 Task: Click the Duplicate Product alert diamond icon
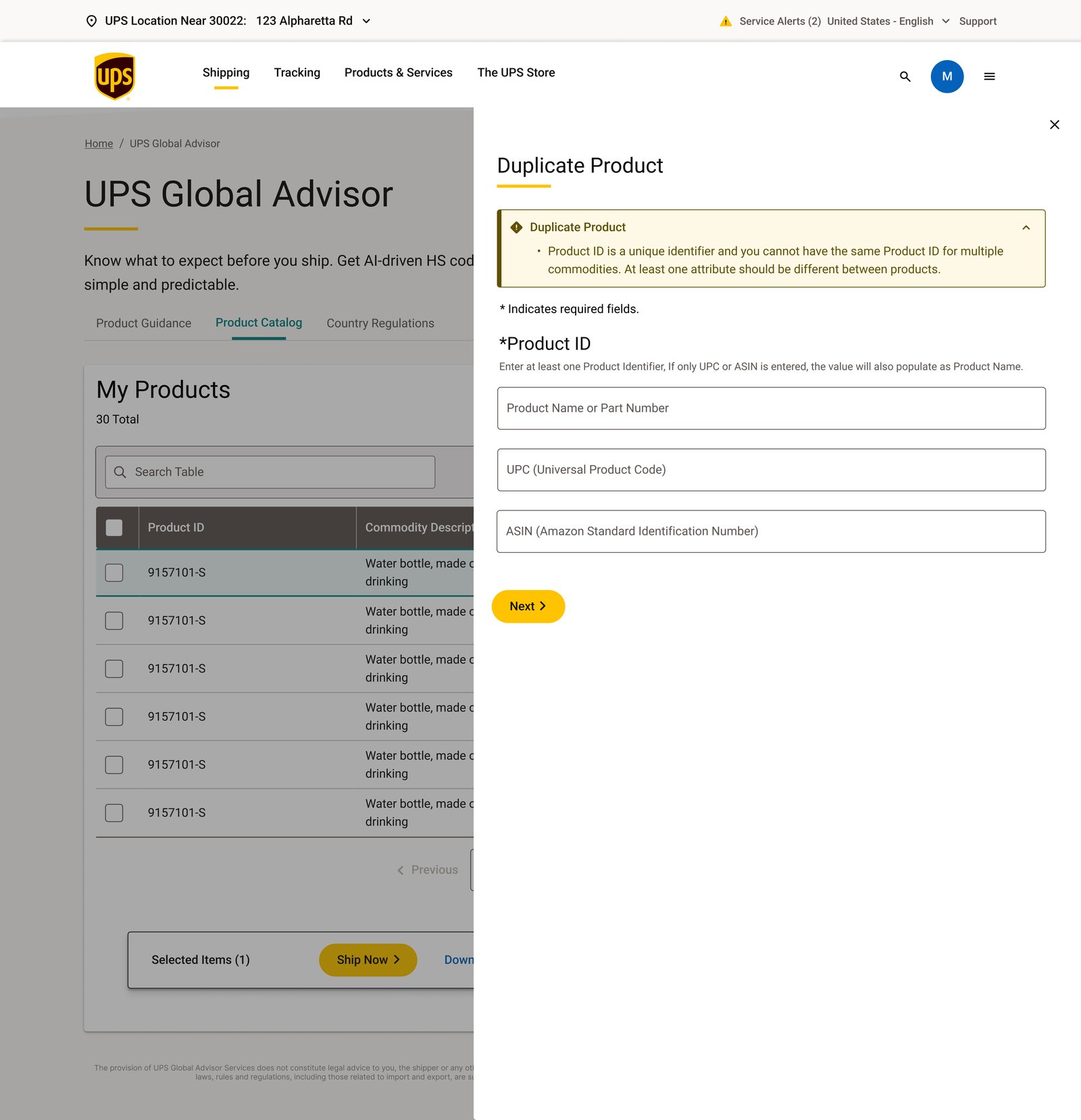pos(516,227)
